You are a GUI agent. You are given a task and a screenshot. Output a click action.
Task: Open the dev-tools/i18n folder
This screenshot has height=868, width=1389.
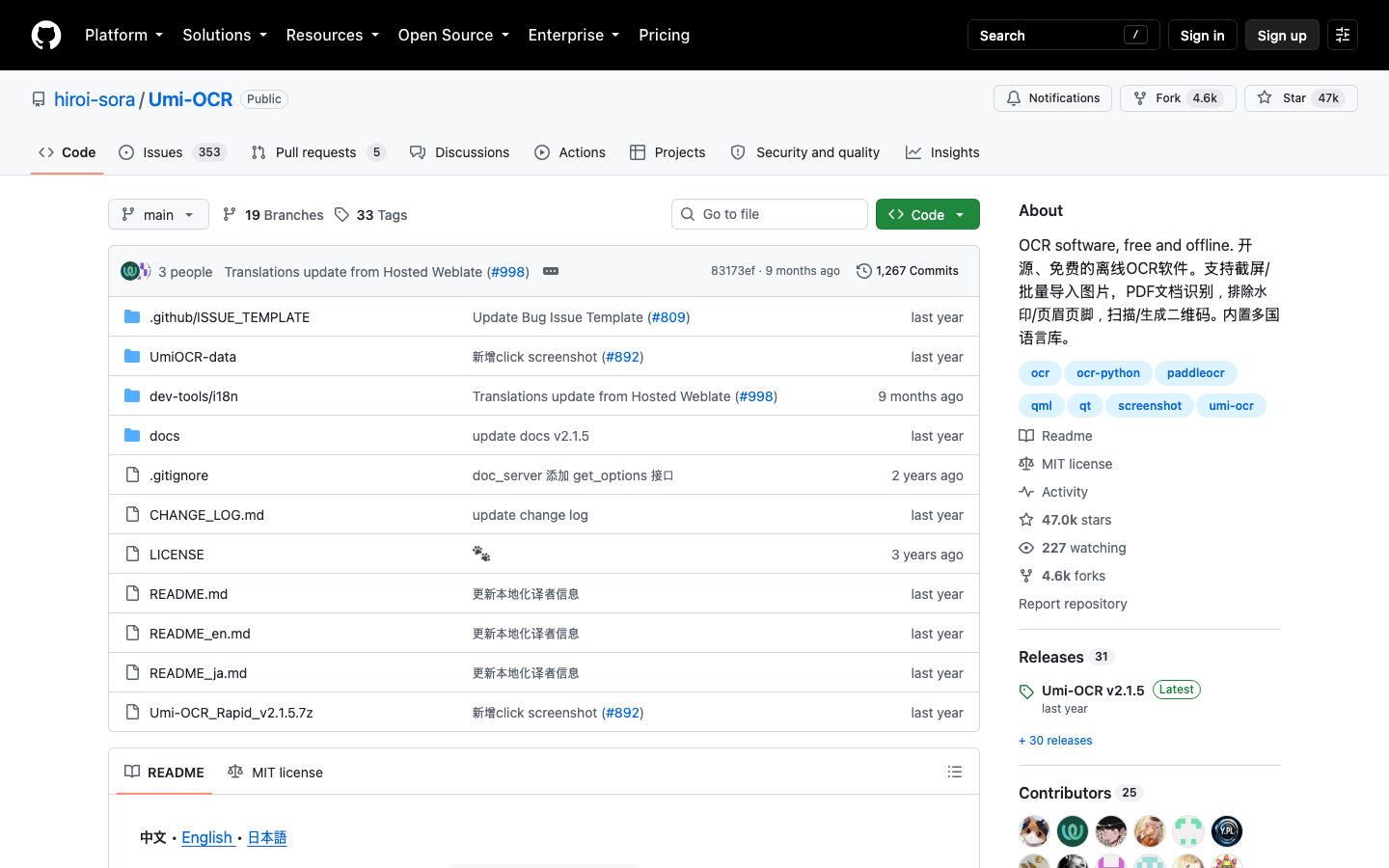[x=194, y=396]
